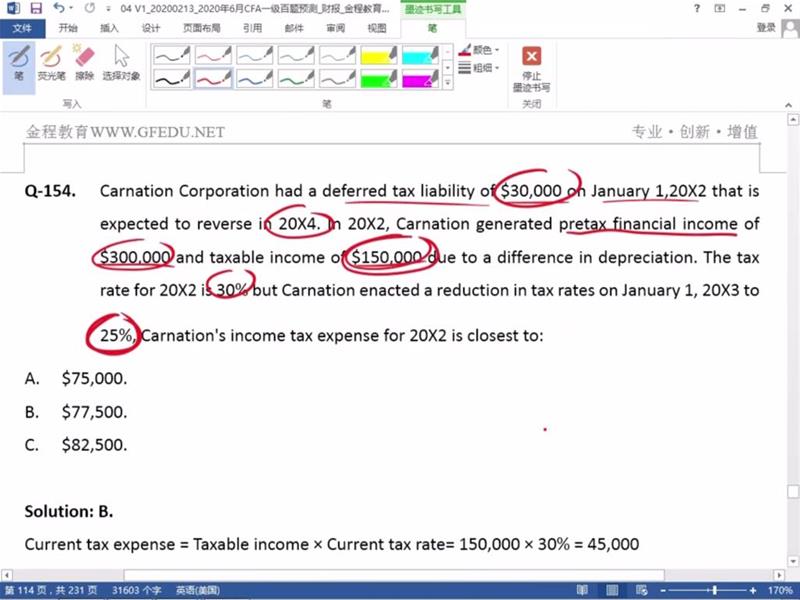Image resolution: width=800 pixels, height=600 pixels.
Task: Click the 170% zoom level button
Action: (x=779, y=591)
